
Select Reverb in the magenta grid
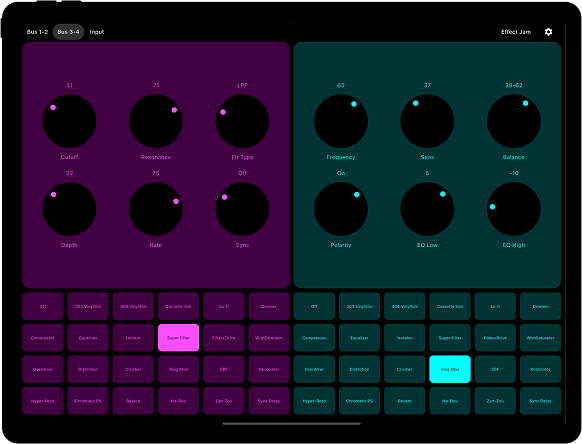[x=133, y=401]
